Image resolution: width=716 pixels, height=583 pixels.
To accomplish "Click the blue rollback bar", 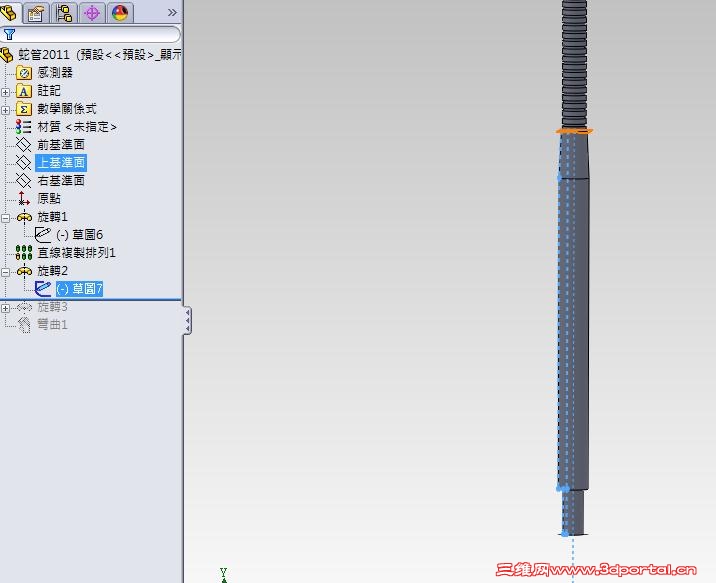I will click(x=90, y=299).
